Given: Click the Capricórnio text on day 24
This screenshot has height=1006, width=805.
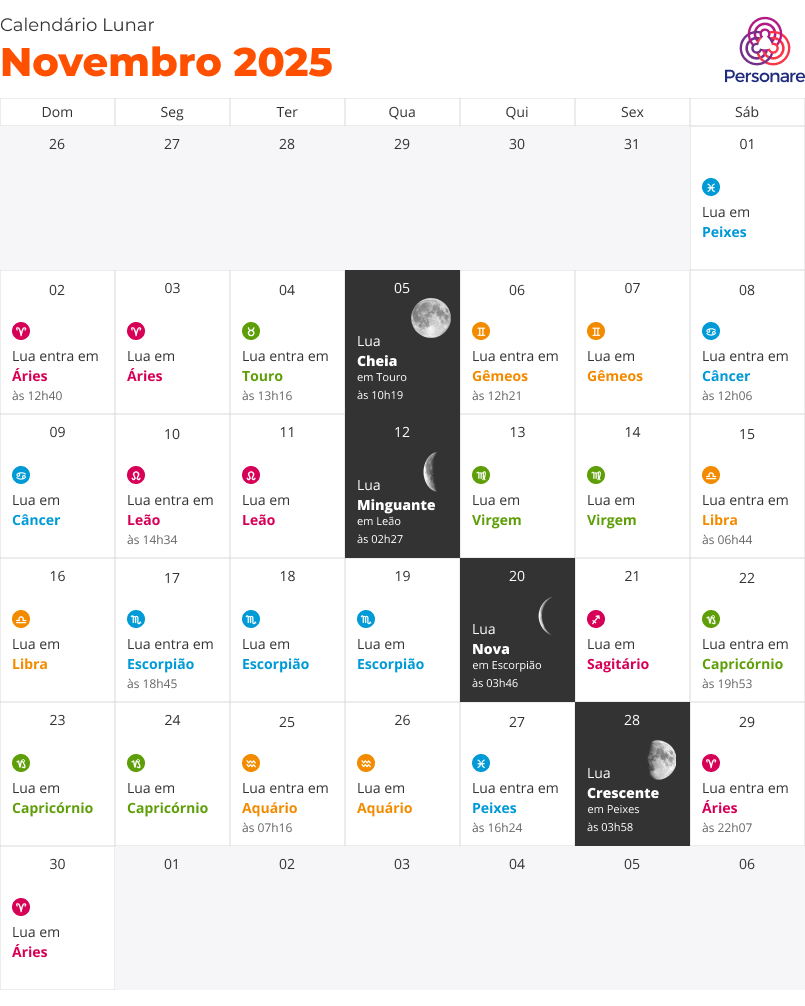Looking at the screenshot, I should [x=167, y=808].
